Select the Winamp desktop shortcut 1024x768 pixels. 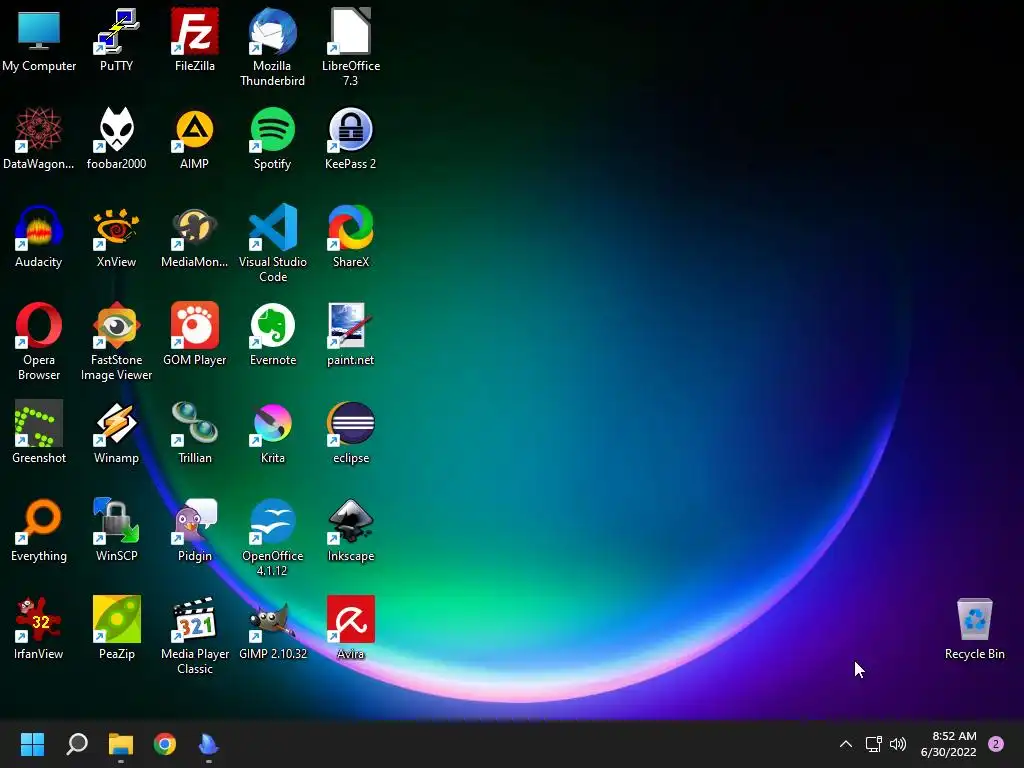[x=116, y=432]
